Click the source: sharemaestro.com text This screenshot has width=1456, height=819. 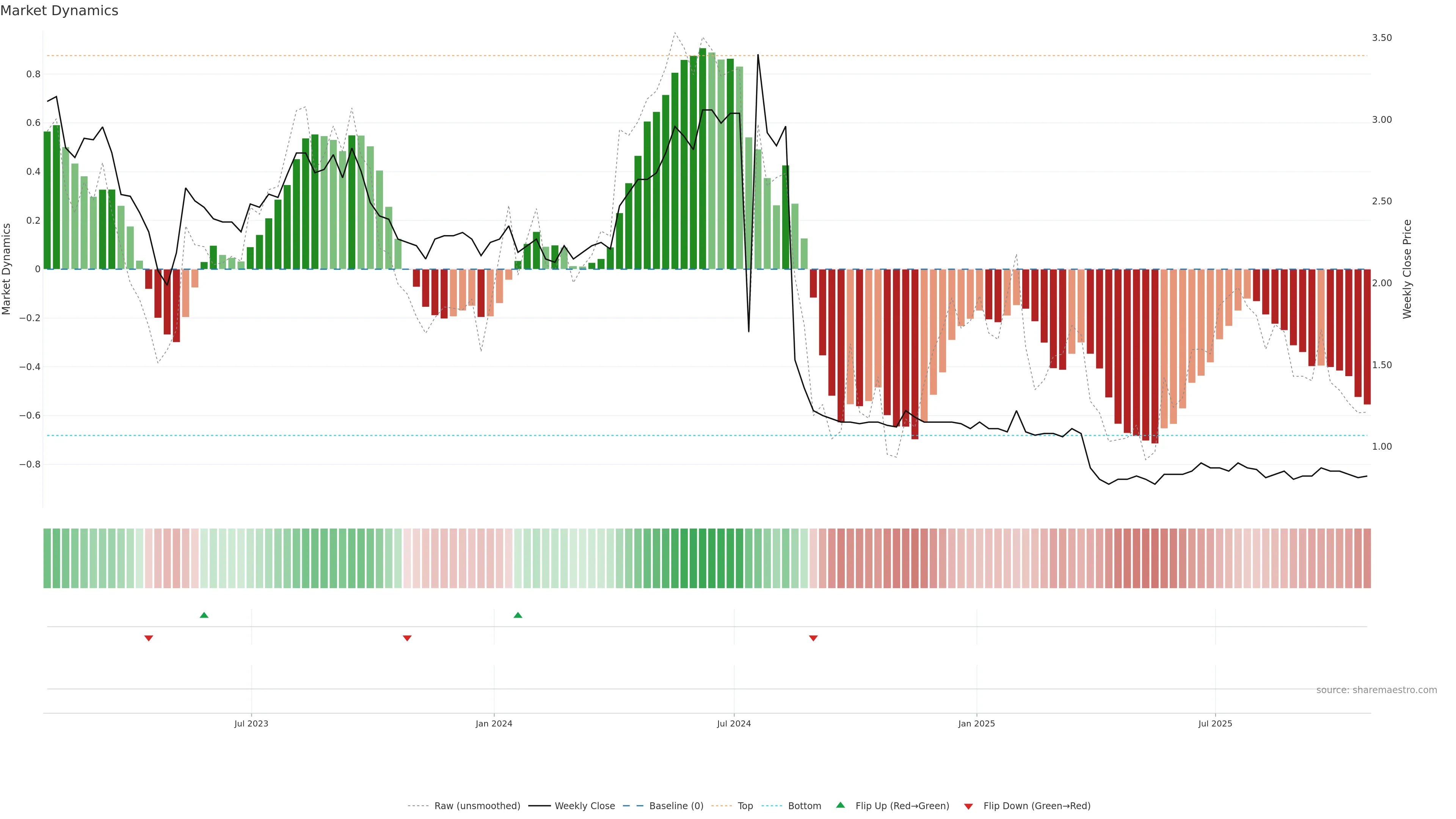point(1376,690)
